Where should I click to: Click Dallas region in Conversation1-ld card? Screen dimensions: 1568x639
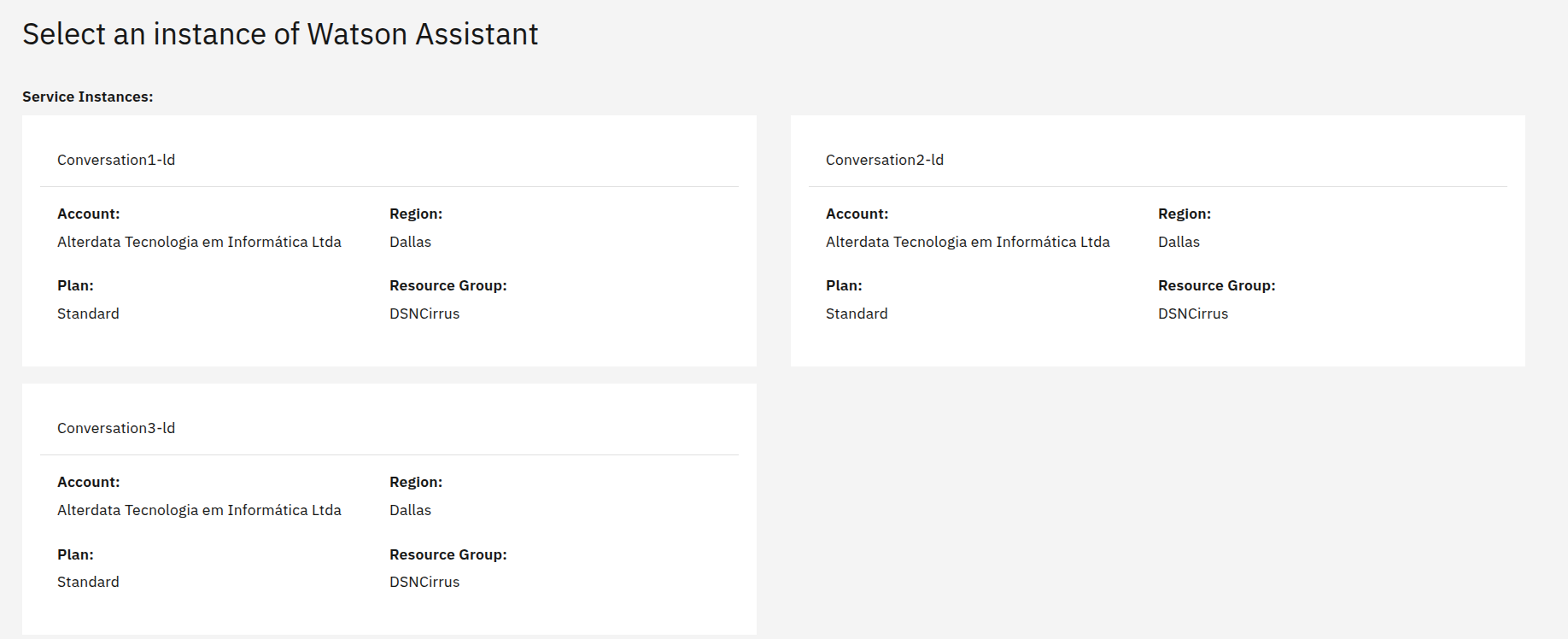click(x=410, y=242)
